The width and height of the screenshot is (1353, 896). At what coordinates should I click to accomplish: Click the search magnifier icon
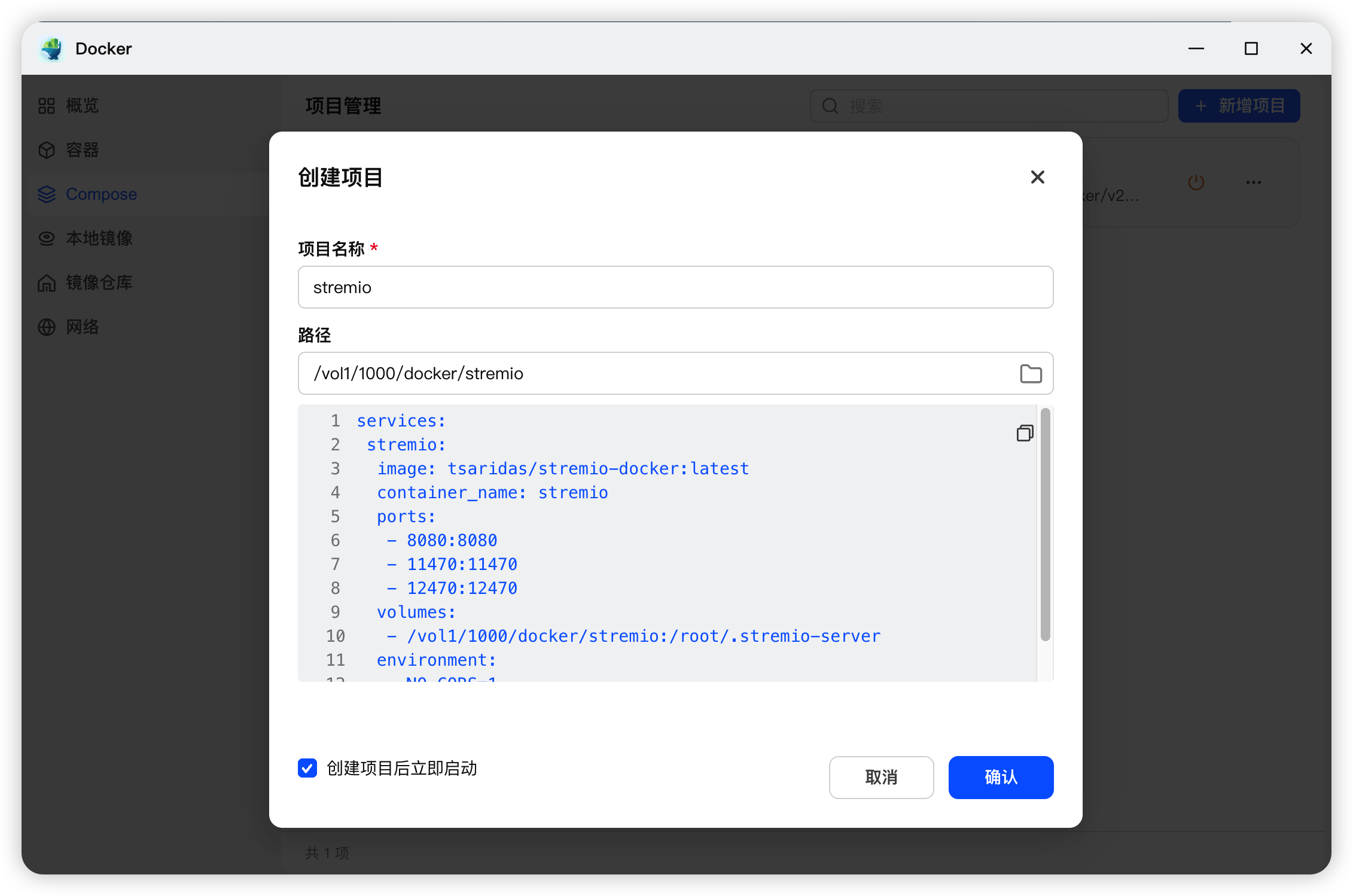click(830, 106)
